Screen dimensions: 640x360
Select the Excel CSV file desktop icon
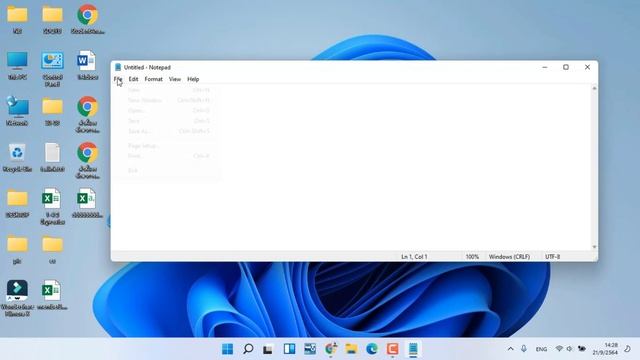click(87, 203)
